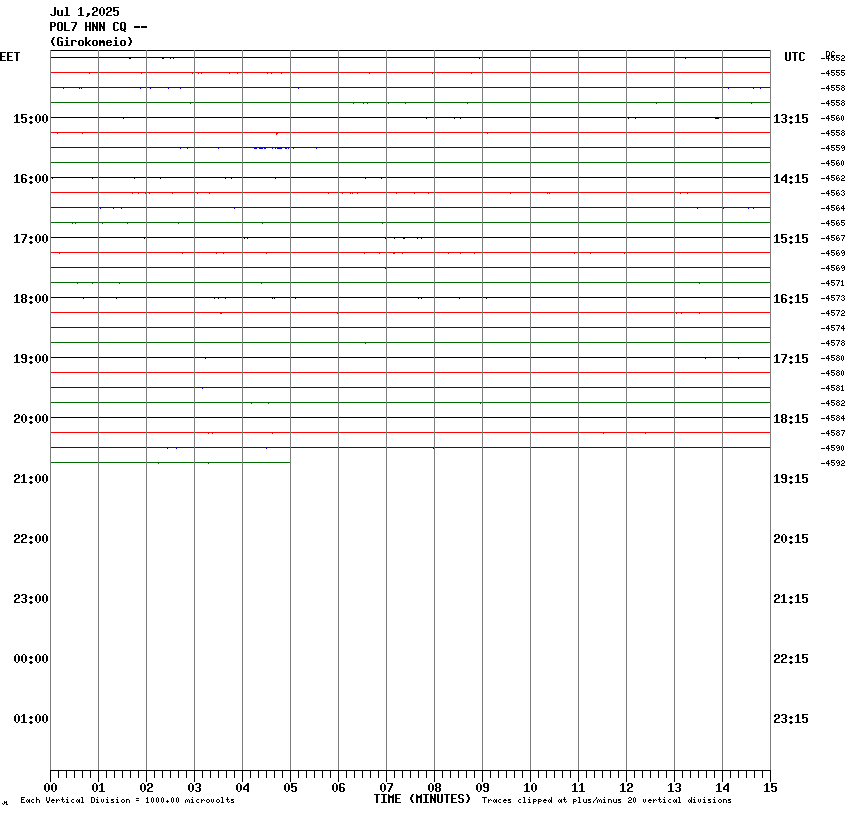Viewport: 850px width, 814px height.
Task: Click the DC offset value "-4562"
Action: click(833, 178)
